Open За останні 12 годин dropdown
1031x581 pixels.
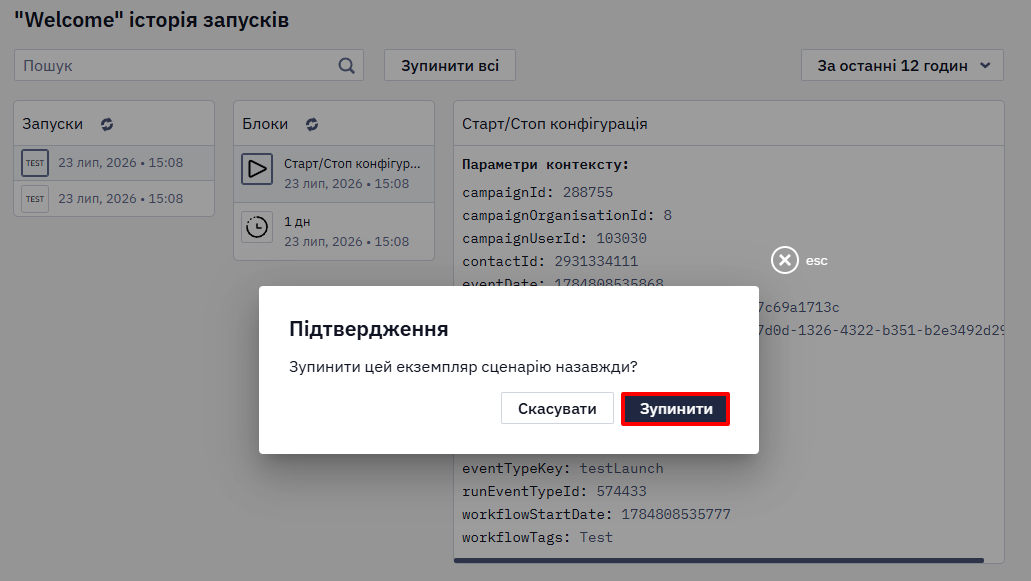click(x=902, y=66)
